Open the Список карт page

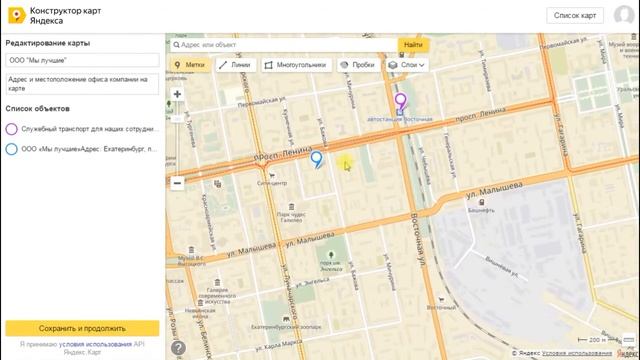(x=575, y=16)
